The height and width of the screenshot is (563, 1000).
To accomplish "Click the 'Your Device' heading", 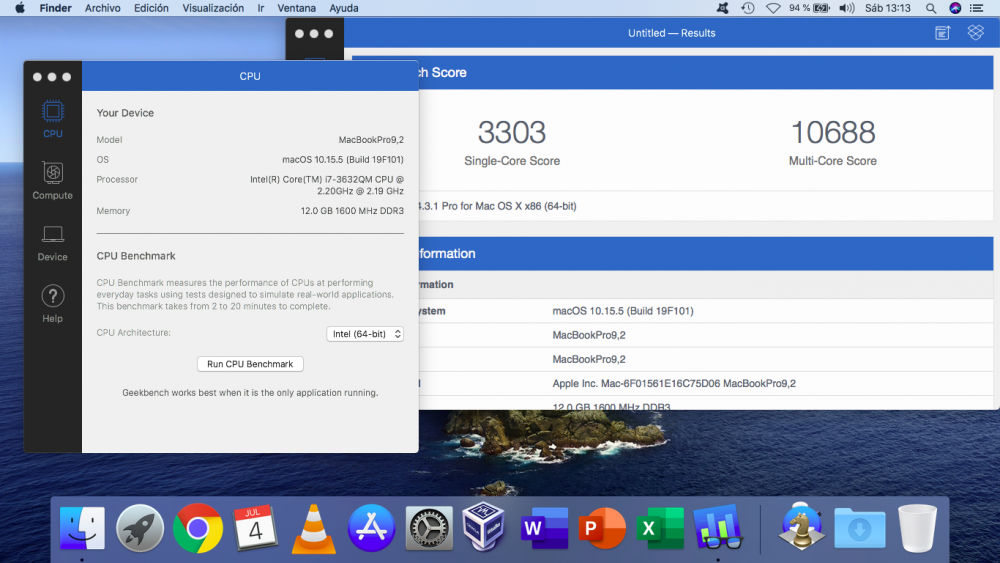I will [125, 113].
